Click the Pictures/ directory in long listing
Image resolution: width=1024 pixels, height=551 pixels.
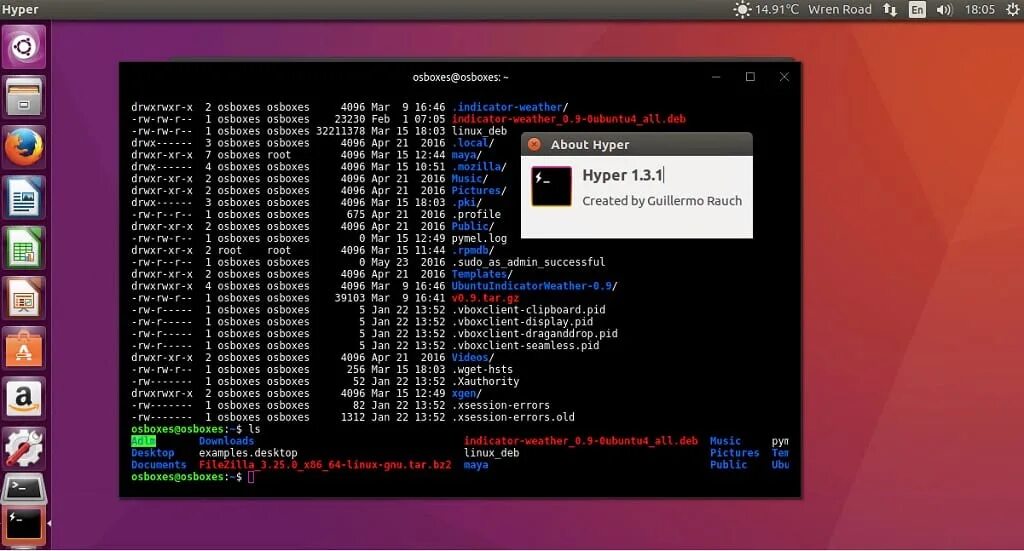(479, 191)
